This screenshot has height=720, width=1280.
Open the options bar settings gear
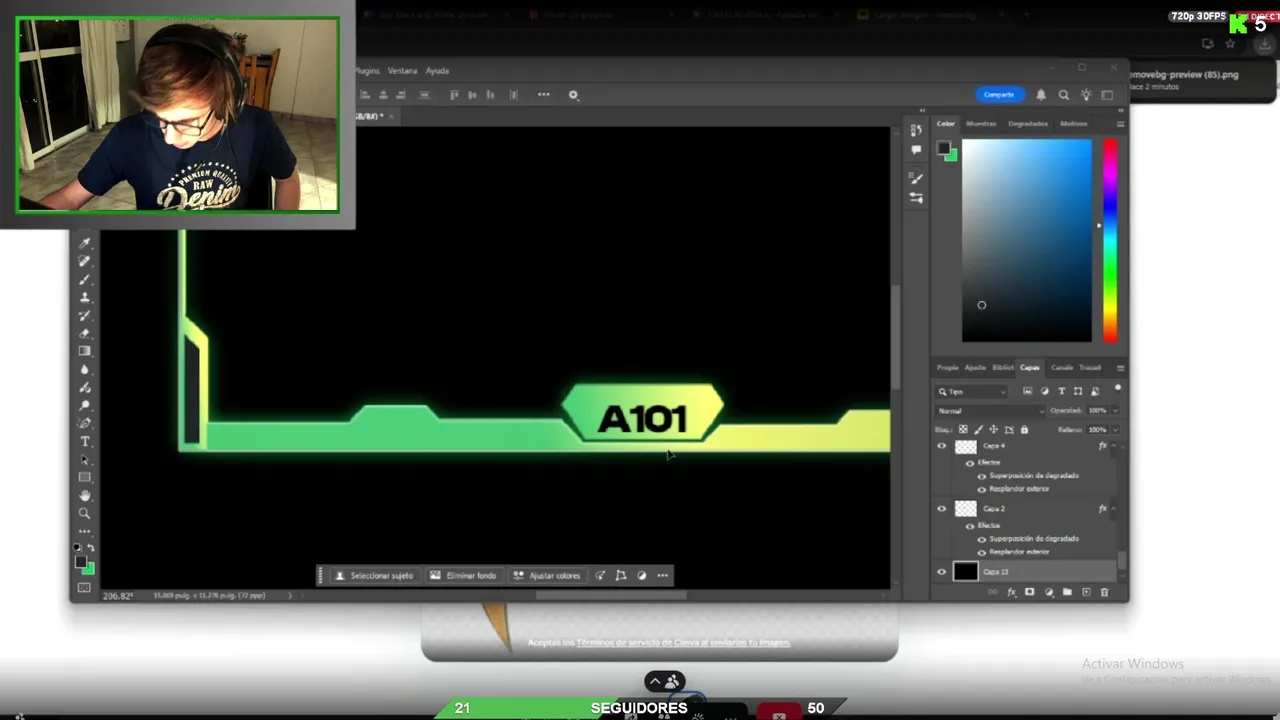573,95
